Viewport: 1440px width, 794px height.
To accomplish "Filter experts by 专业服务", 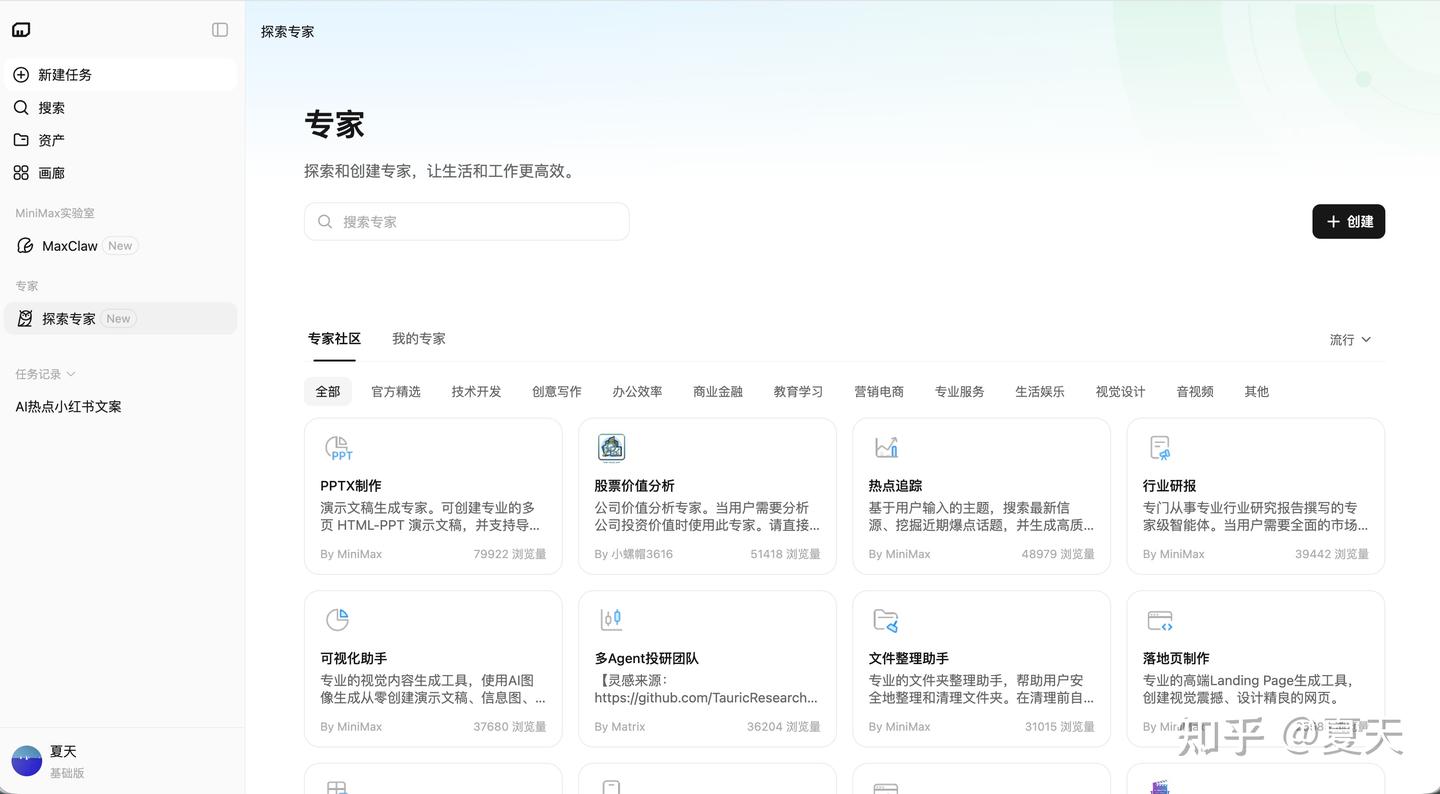I will 959,392.
